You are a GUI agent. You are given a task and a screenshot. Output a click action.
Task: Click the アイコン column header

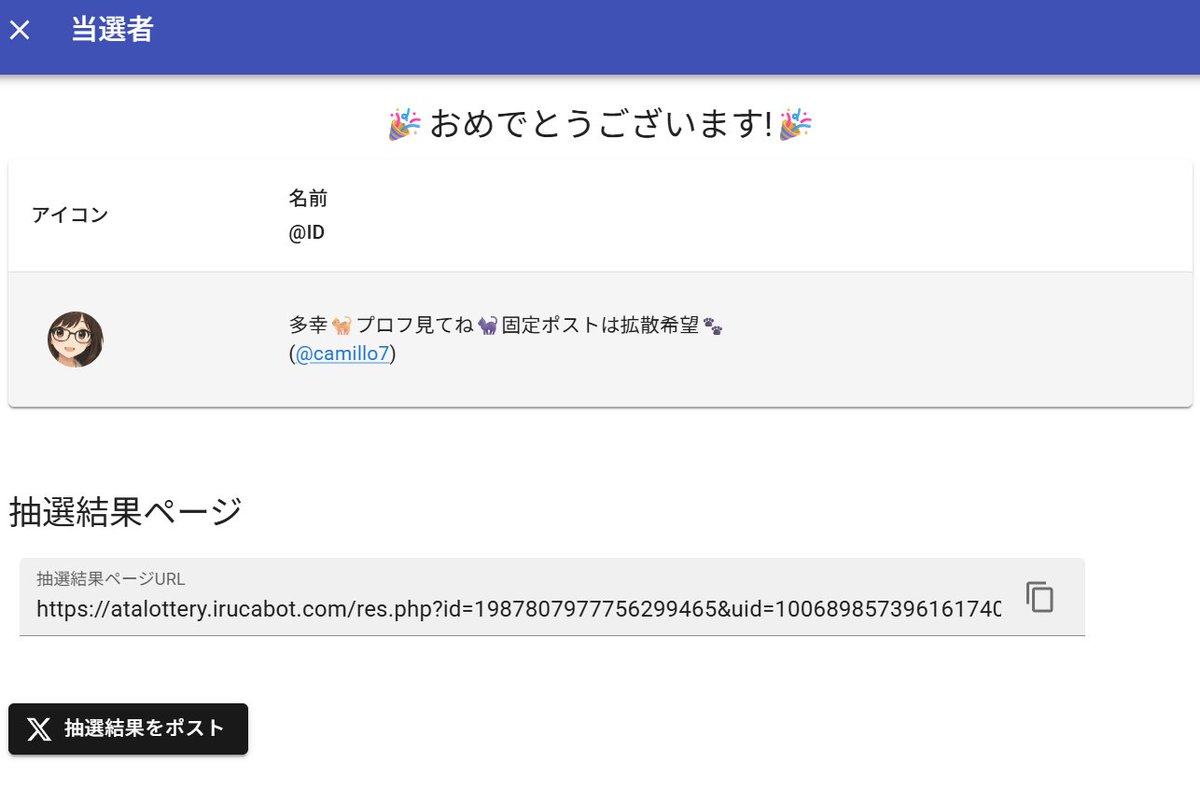coord(70,215)
